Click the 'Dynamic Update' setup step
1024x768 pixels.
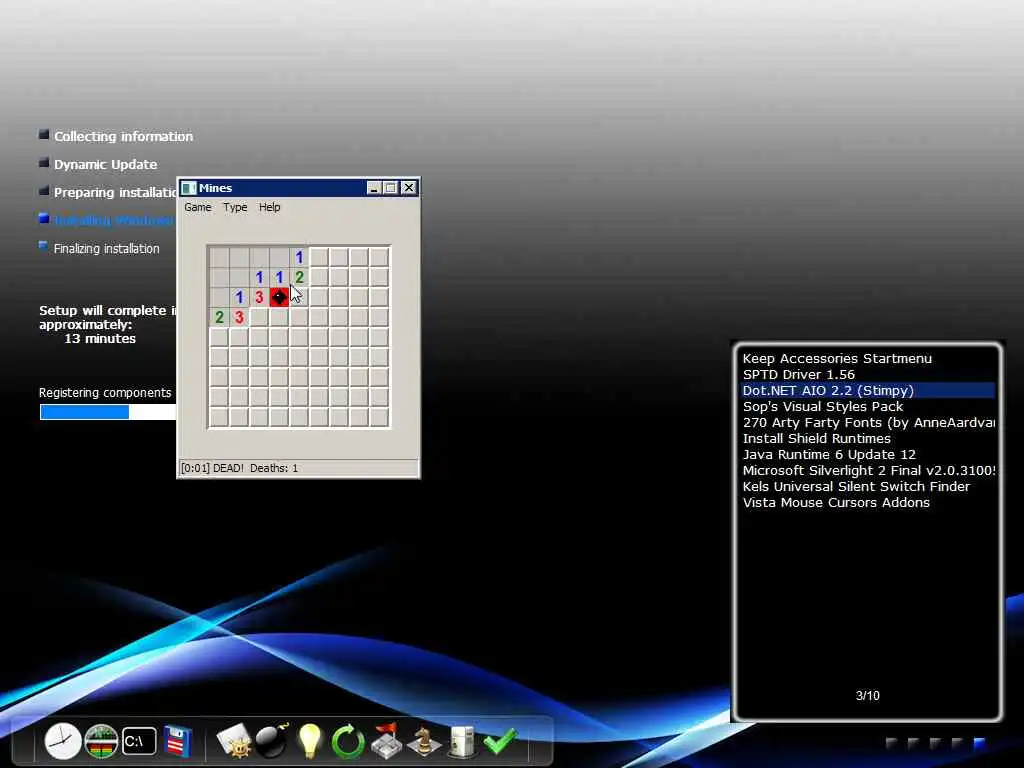[x=105, y=165]
